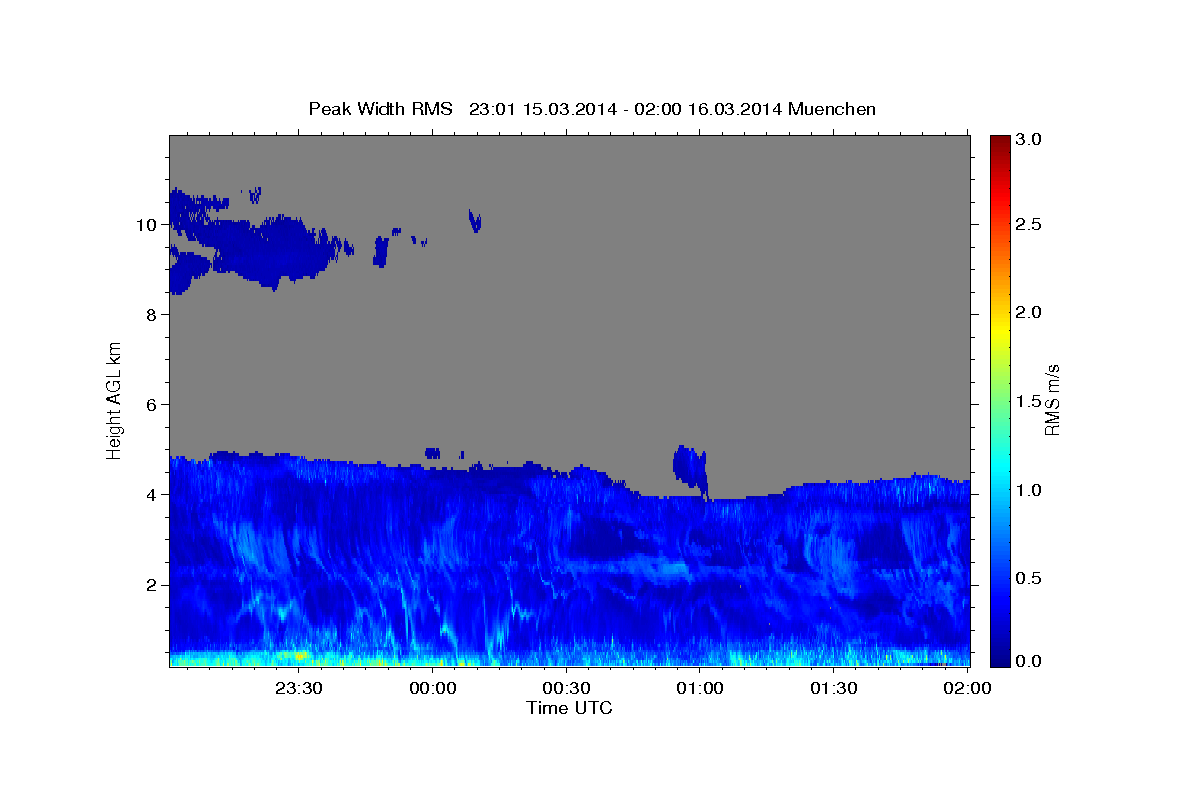Image resolution: width=1200 pixels, height=800 pixels.
Task: Click the yellow-green near-ground layer at 23:30
Action: pos(297,657)
